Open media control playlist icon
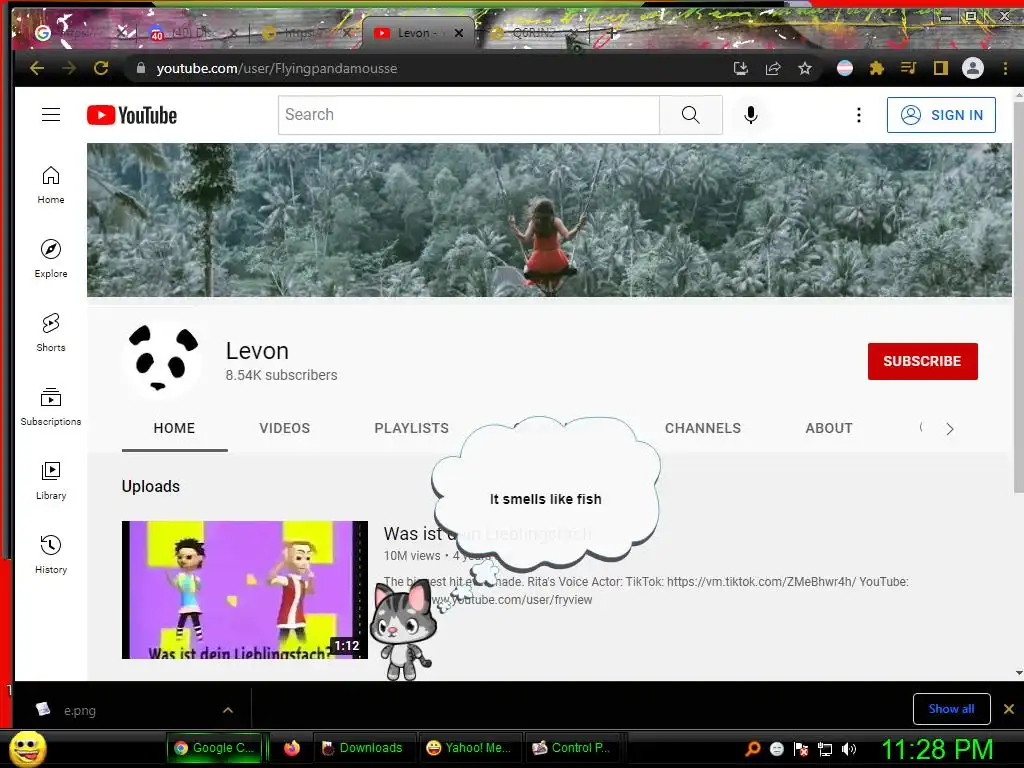Screen dimensions: 1024x768 coord(908,68)
